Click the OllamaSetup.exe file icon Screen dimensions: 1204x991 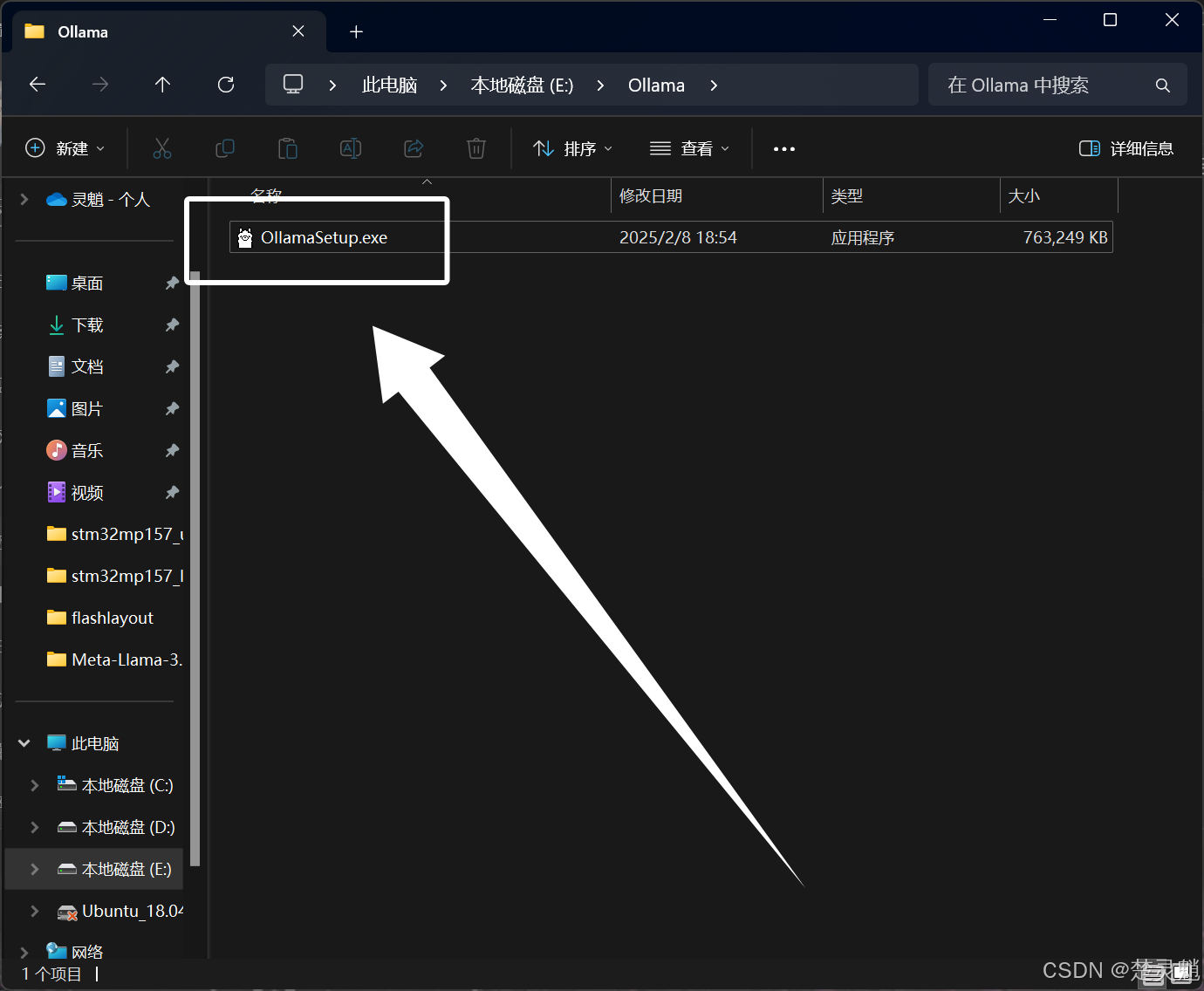[x=245, y=237]
